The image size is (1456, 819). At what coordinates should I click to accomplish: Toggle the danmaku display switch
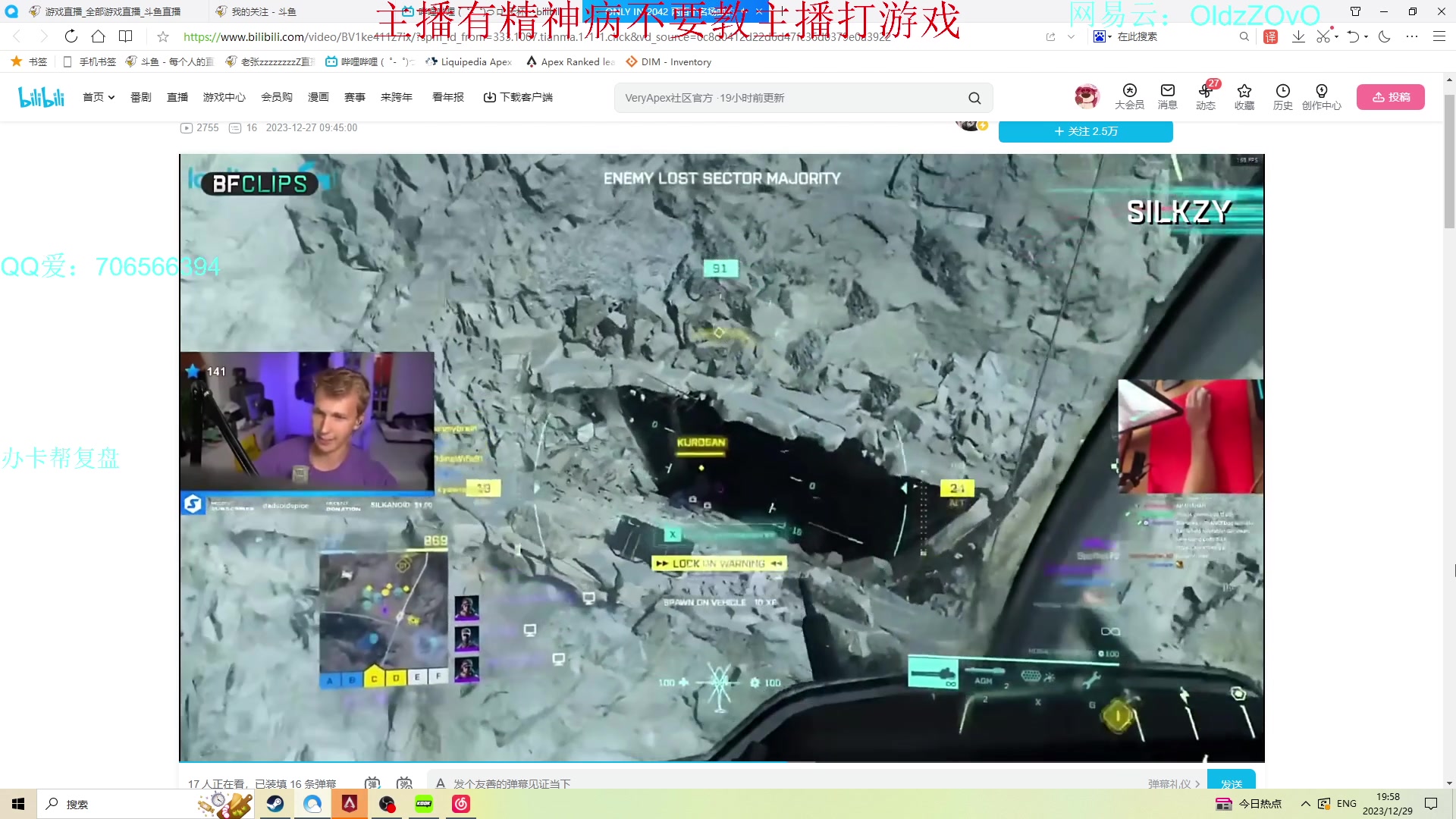pyautogui.click(x=372, y=783)
